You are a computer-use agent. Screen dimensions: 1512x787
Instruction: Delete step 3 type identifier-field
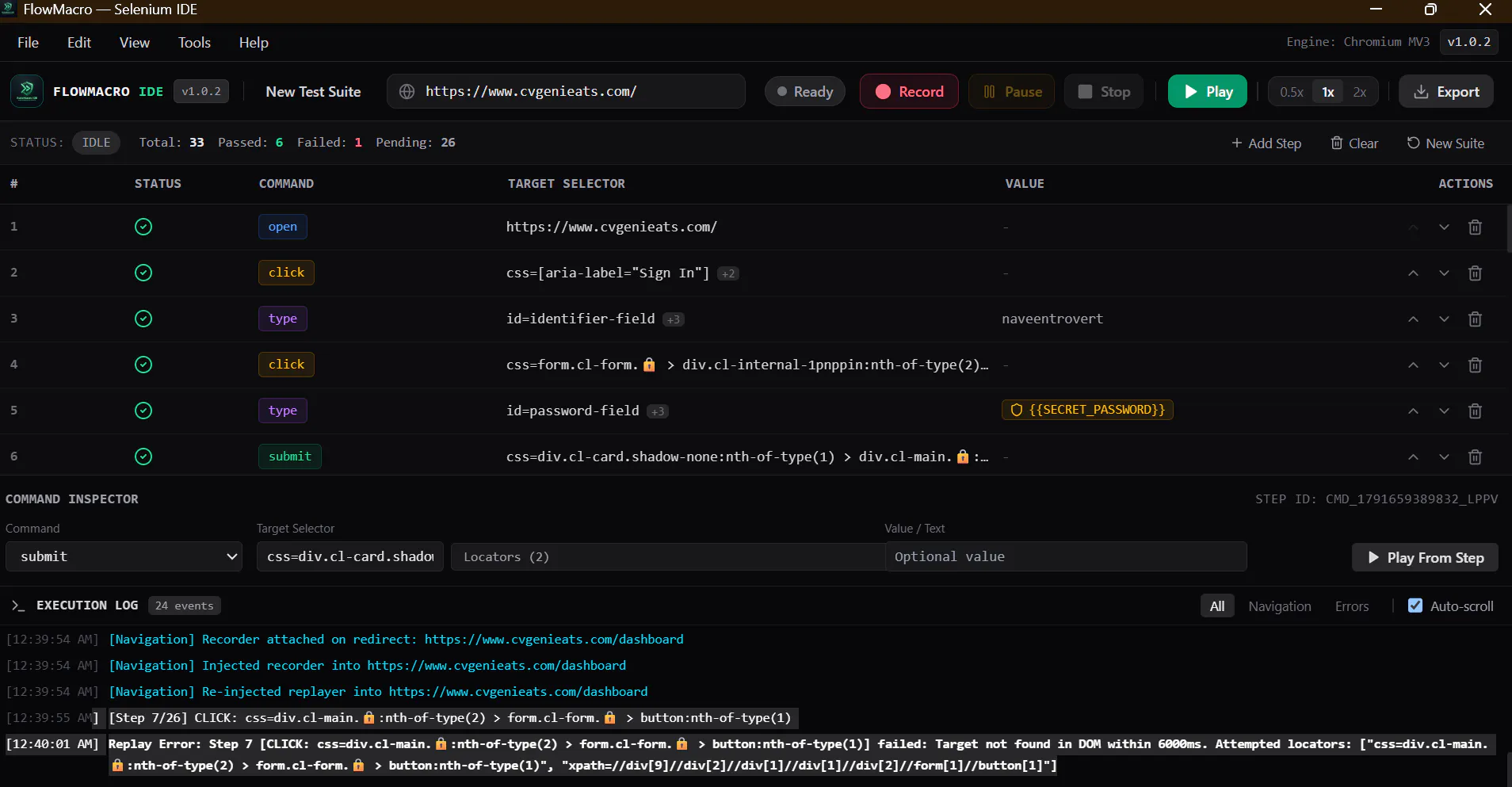click(x=1475, y=319)
